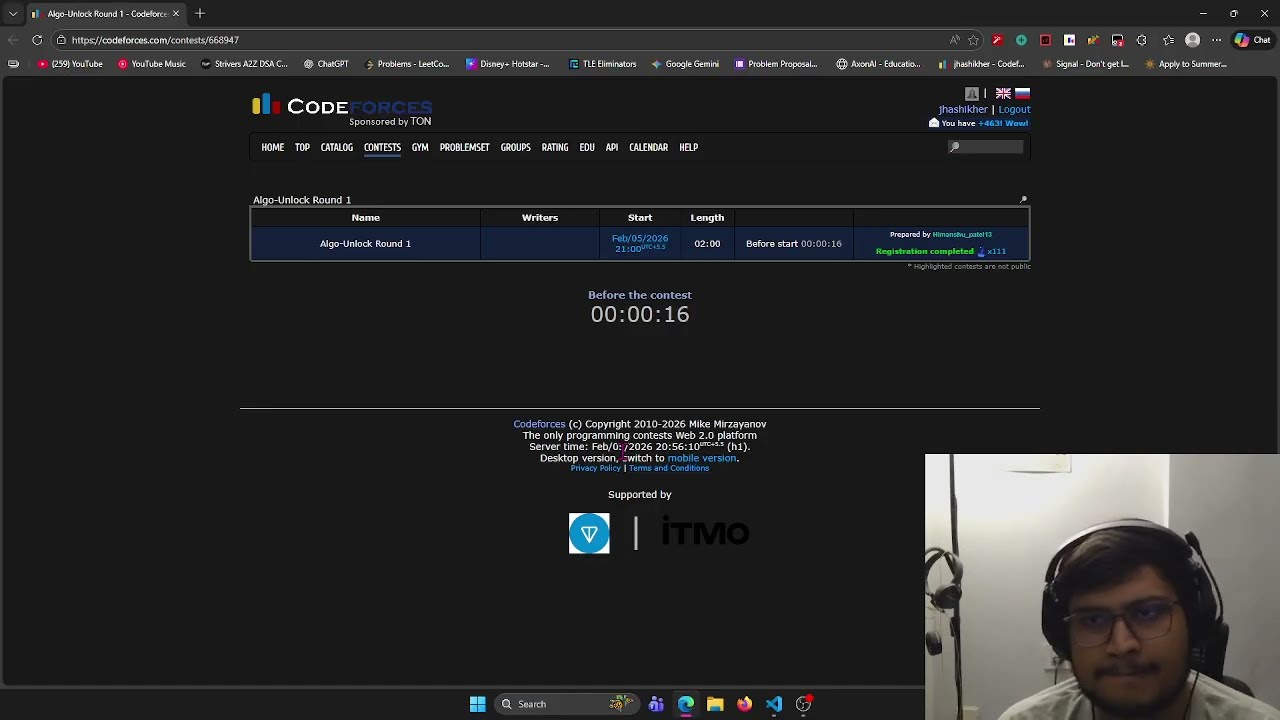Switch to mobile version link
The height and width of the screenshot is (720, 1280).
[x=702, y=458]
